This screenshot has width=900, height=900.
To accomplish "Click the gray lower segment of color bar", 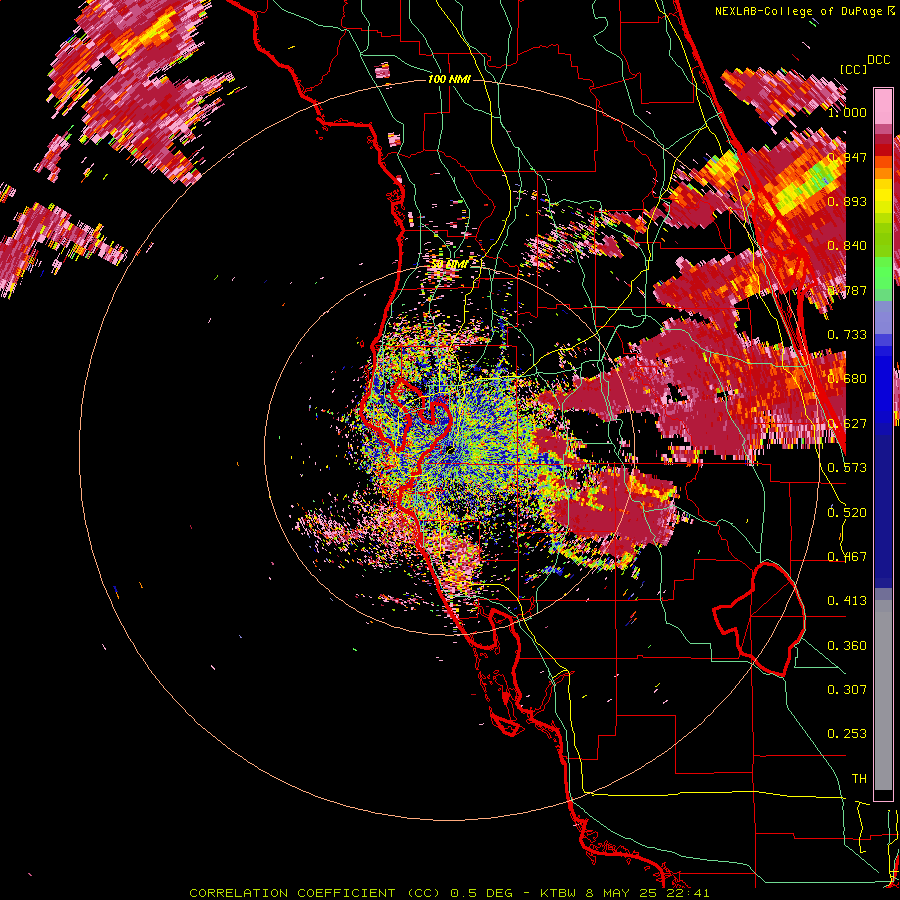I will (x=883, y=695).
